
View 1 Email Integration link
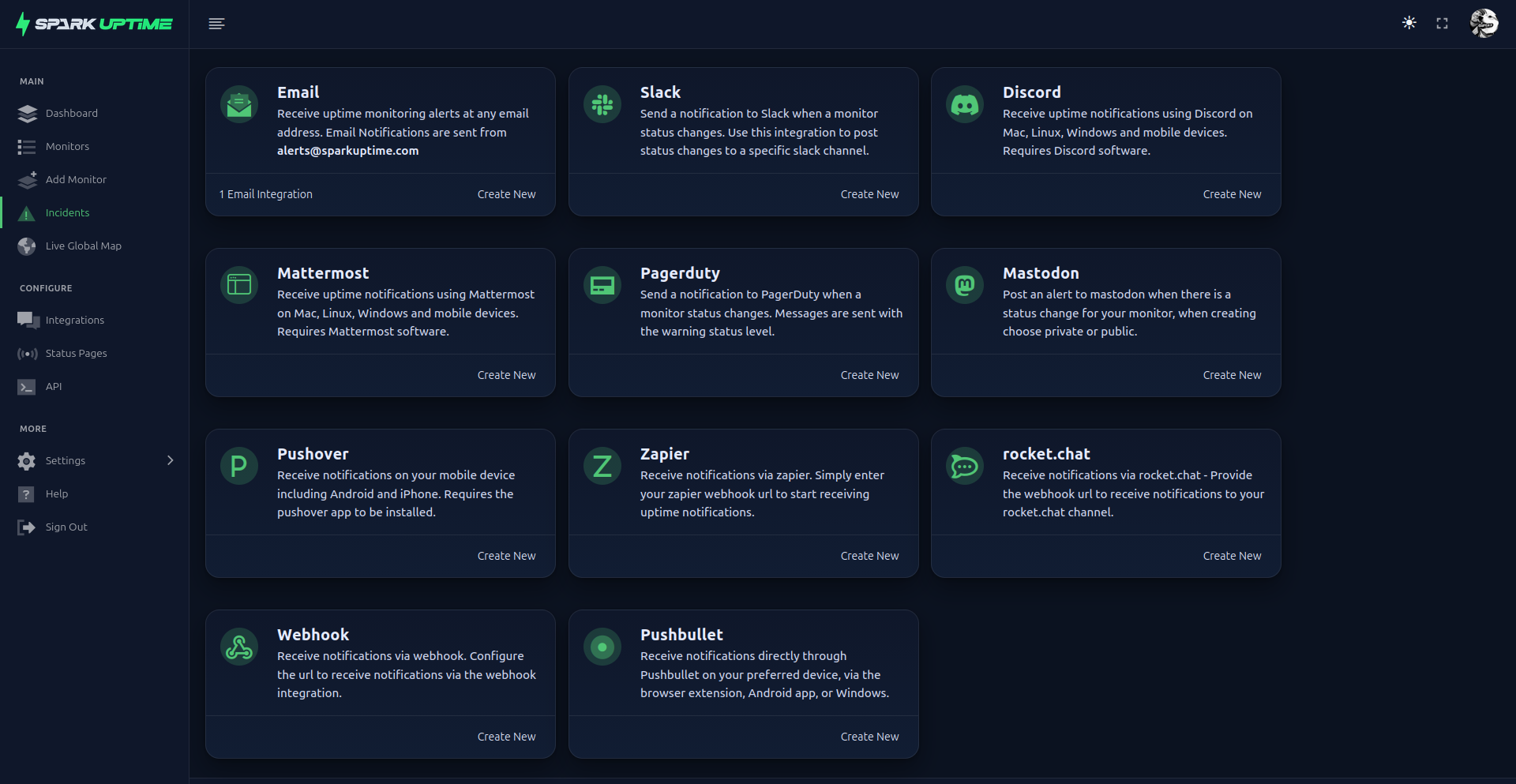click(266, 194)
